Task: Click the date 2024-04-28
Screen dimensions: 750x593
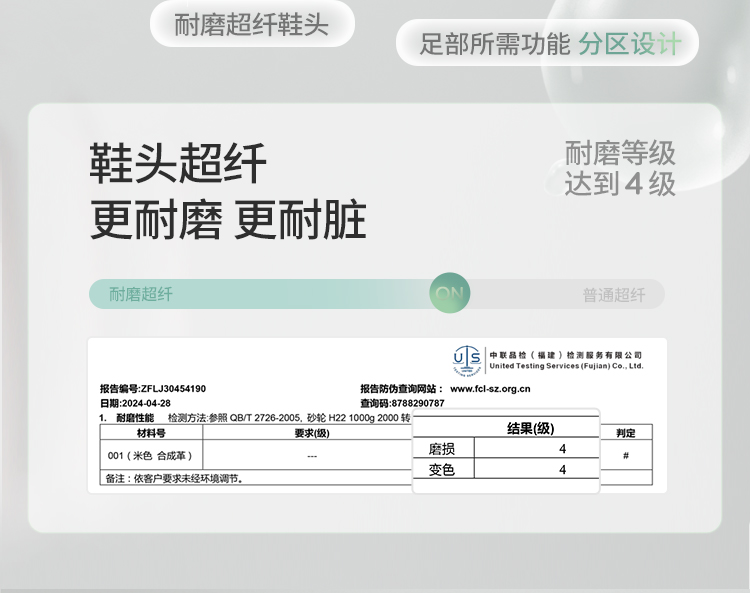Action: click(x=146, y=403)
